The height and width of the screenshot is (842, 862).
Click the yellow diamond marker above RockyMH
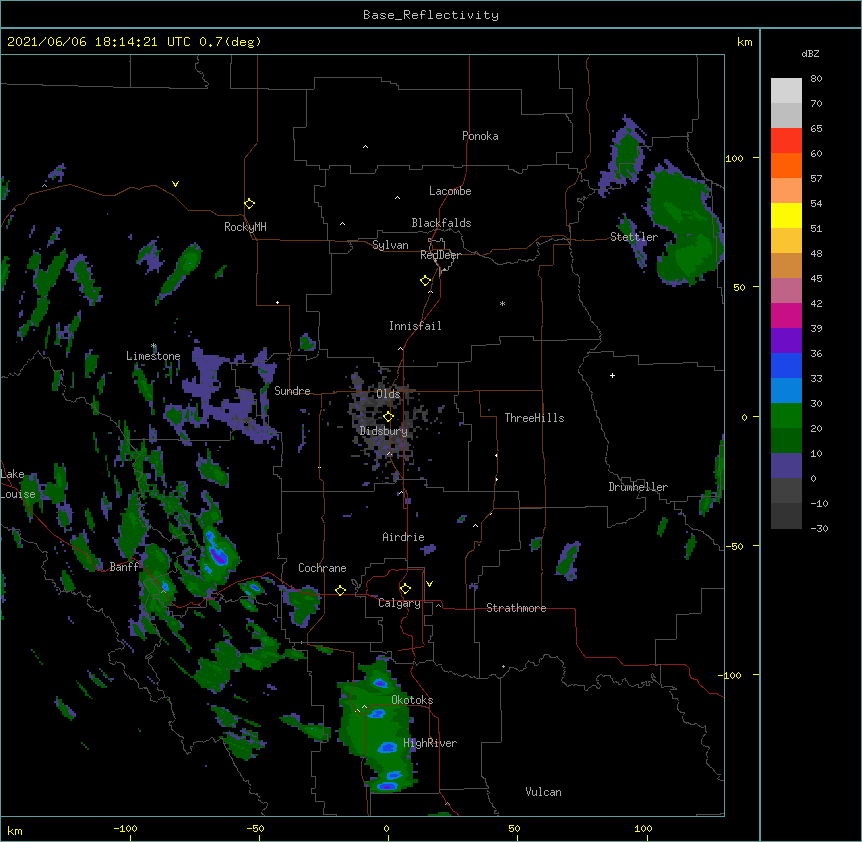(249, 204)
